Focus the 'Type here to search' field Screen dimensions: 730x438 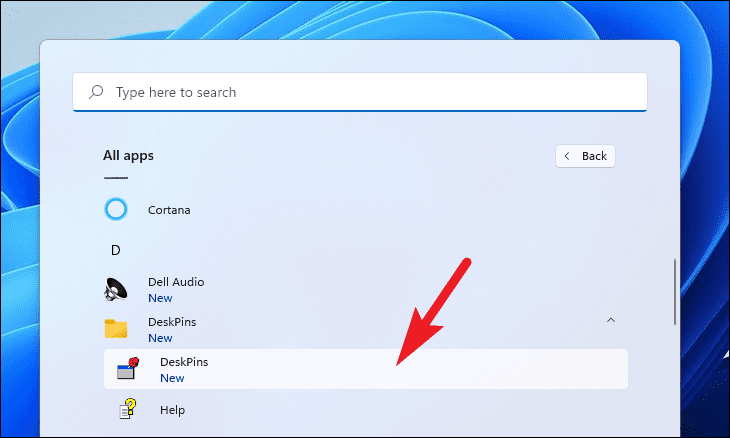tap(360, 92)
